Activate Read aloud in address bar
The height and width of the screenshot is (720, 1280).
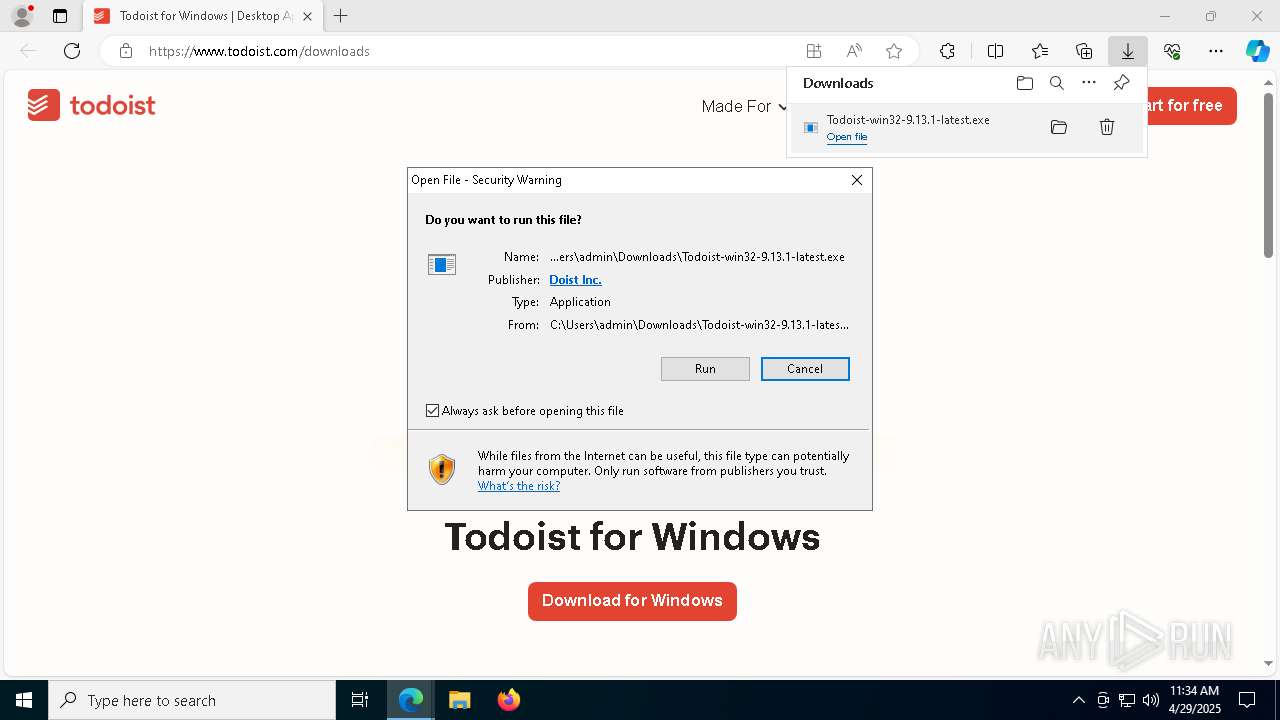[x=854, y=51]
